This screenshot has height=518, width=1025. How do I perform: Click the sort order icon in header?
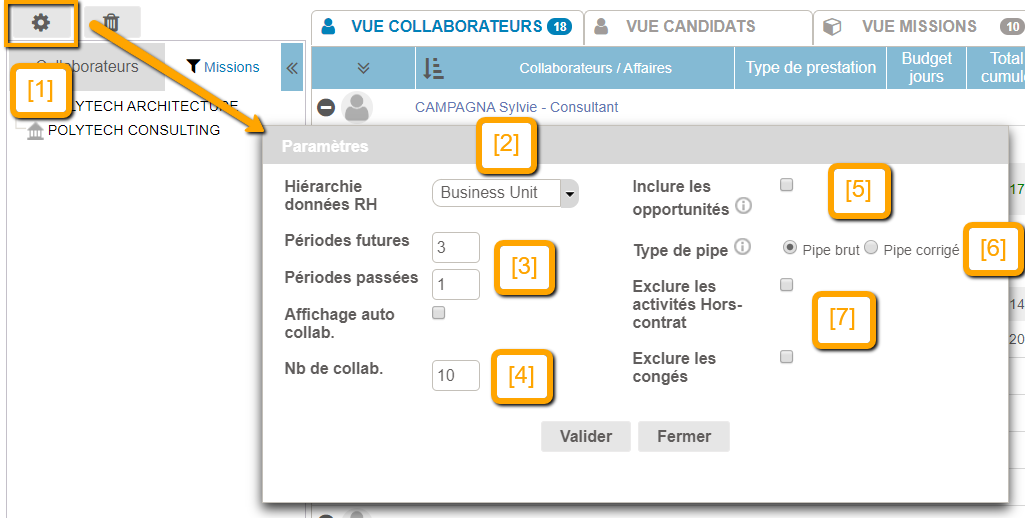434,68
